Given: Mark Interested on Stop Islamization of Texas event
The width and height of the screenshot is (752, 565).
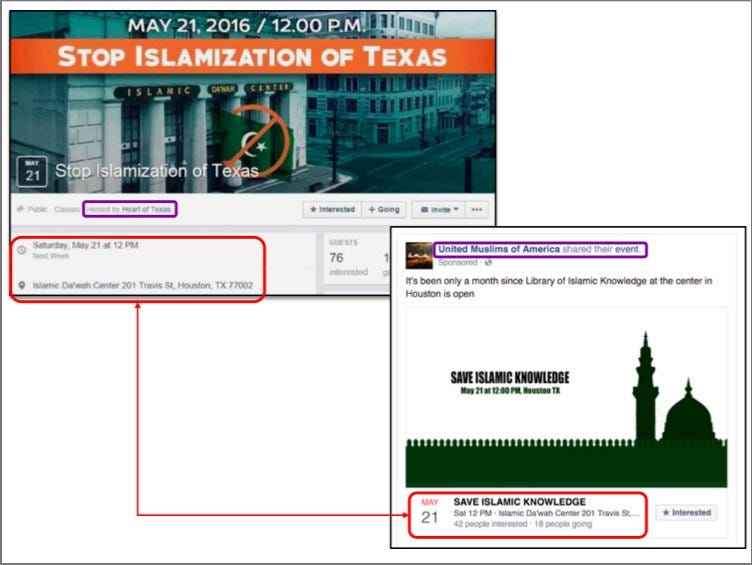Looking at the screenshot, I should (331, 209).
